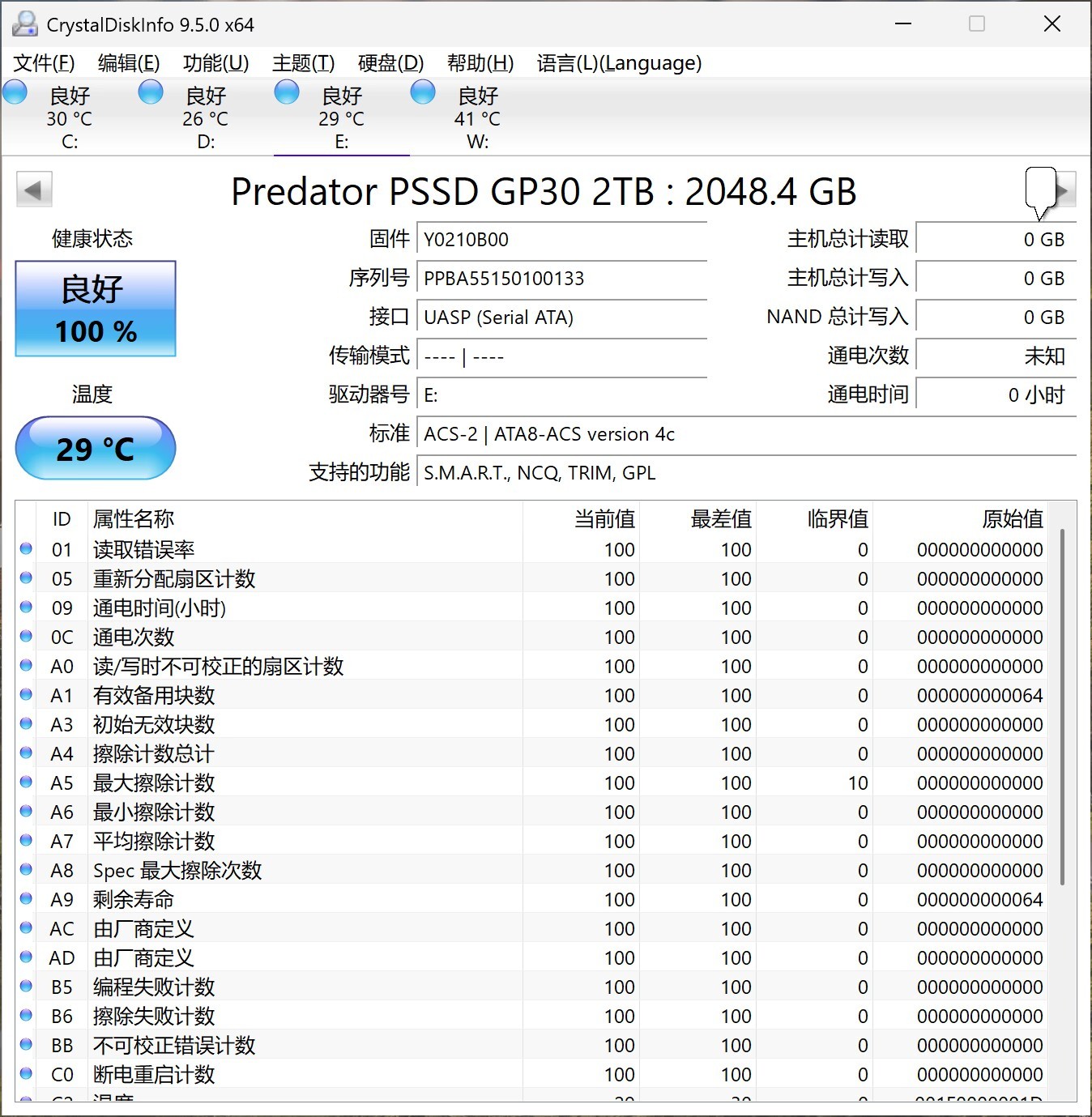Click the CrystalDiskInfo app icon in title bar
1092x1117 pixels.
tap(25, 24)
